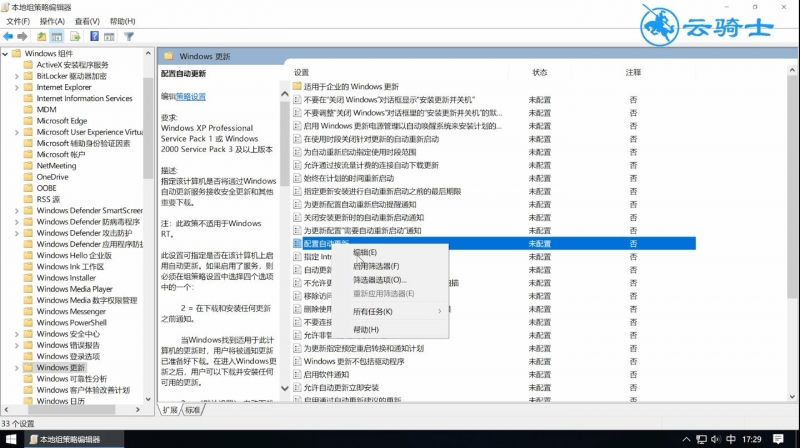Click the 策略设置 link
The image size is (800, 448).
191,96
